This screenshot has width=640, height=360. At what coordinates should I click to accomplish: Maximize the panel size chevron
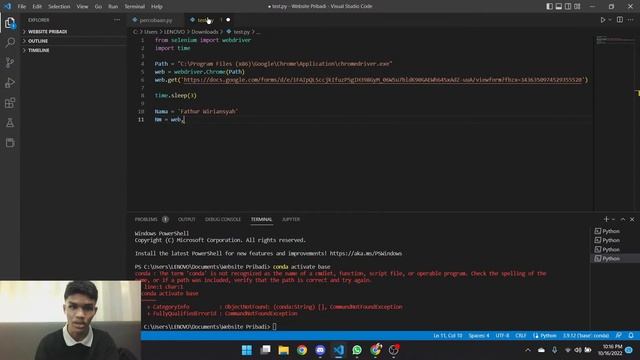click(623, 219)
